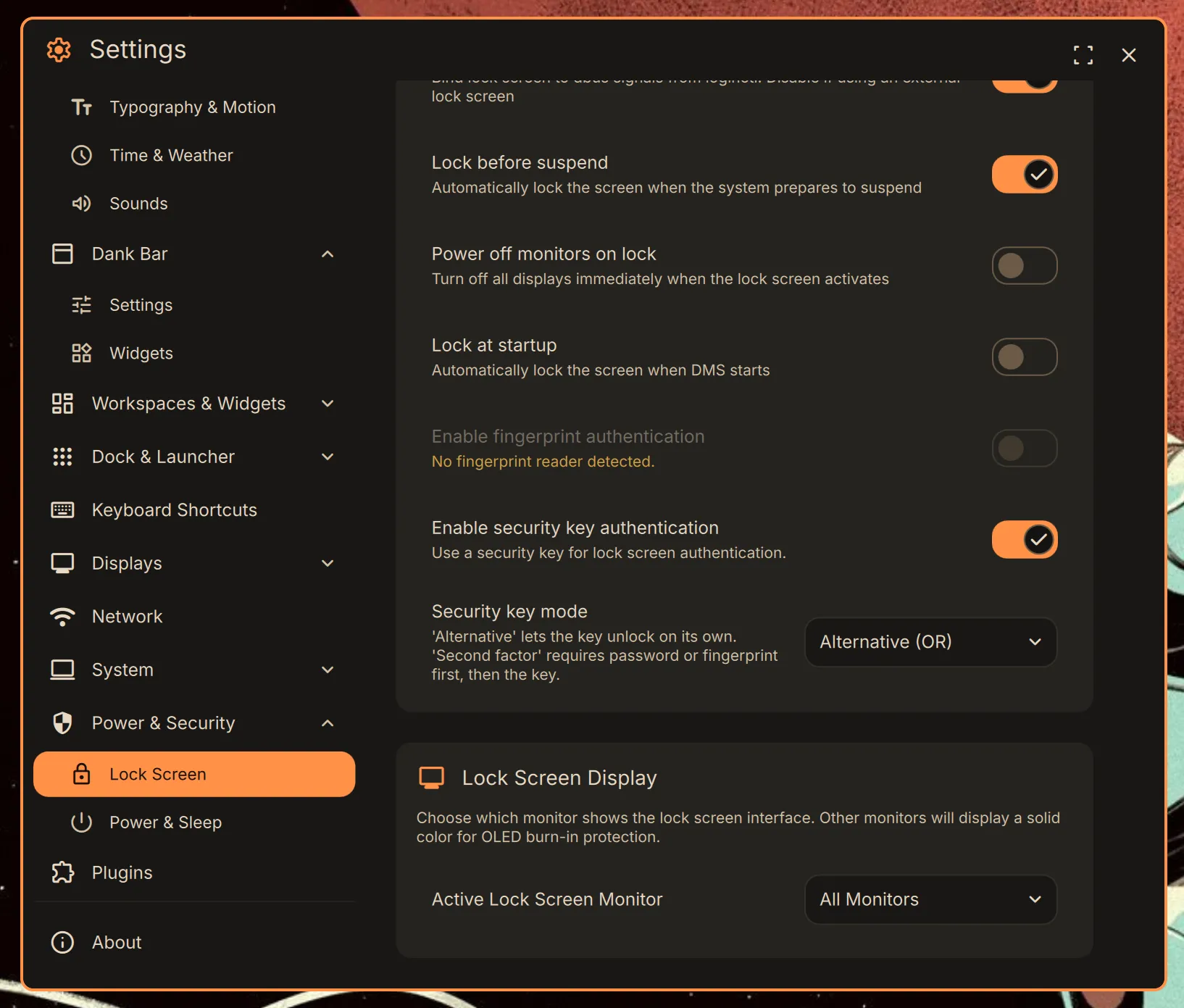This screenshot has width=1184, height=1008.
Task: Click the Keyboard Shortcuts icon
Action: pos(62,509)
